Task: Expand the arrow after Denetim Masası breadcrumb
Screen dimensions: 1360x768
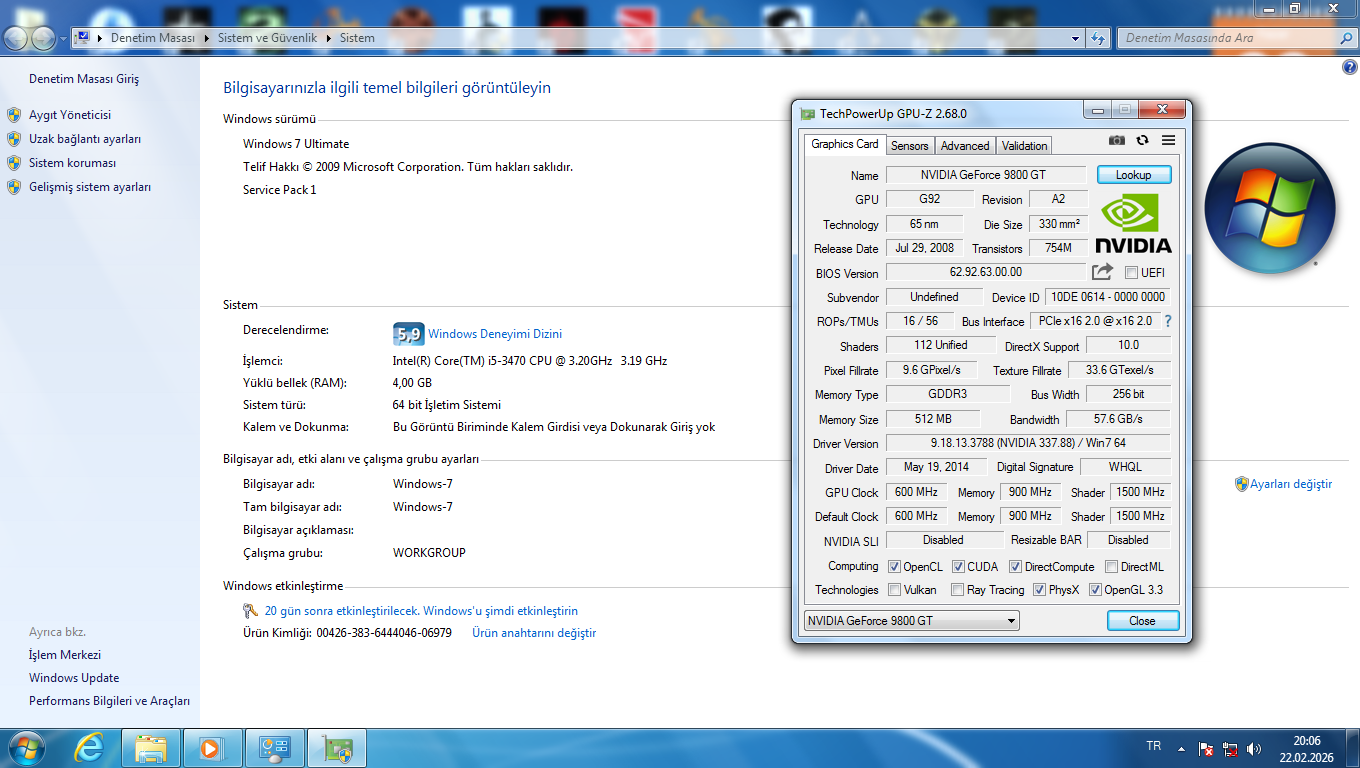Action: 207,38
